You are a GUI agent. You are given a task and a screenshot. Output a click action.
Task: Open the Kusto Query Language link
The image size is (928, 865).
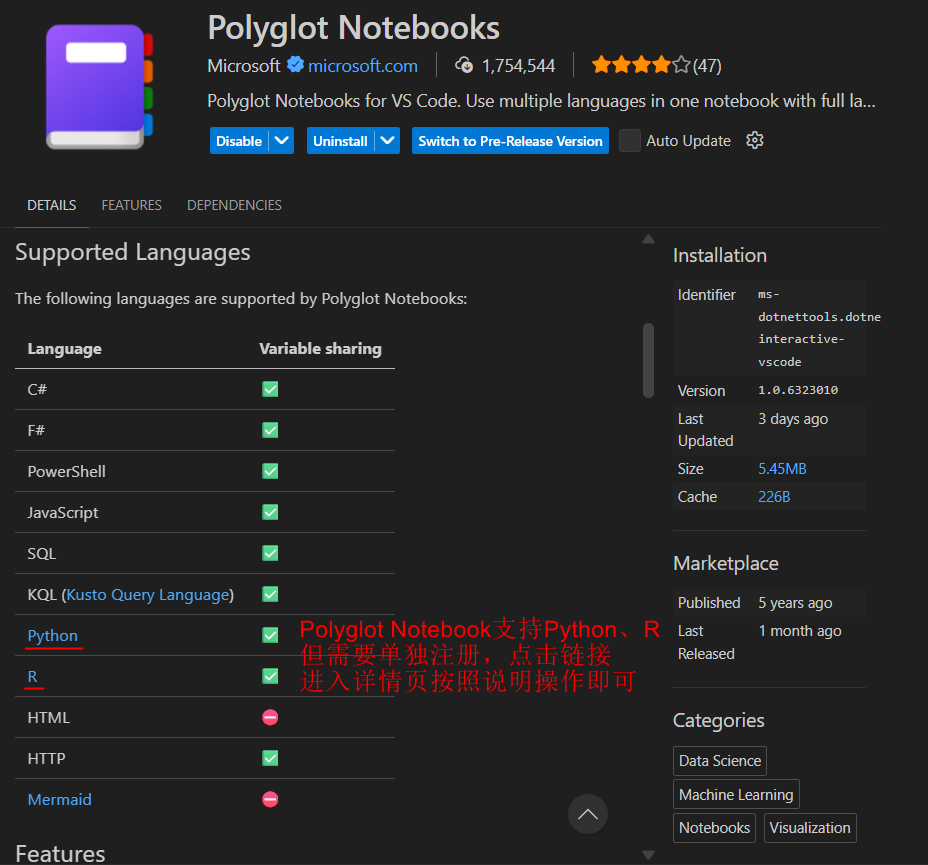[148, 595]
